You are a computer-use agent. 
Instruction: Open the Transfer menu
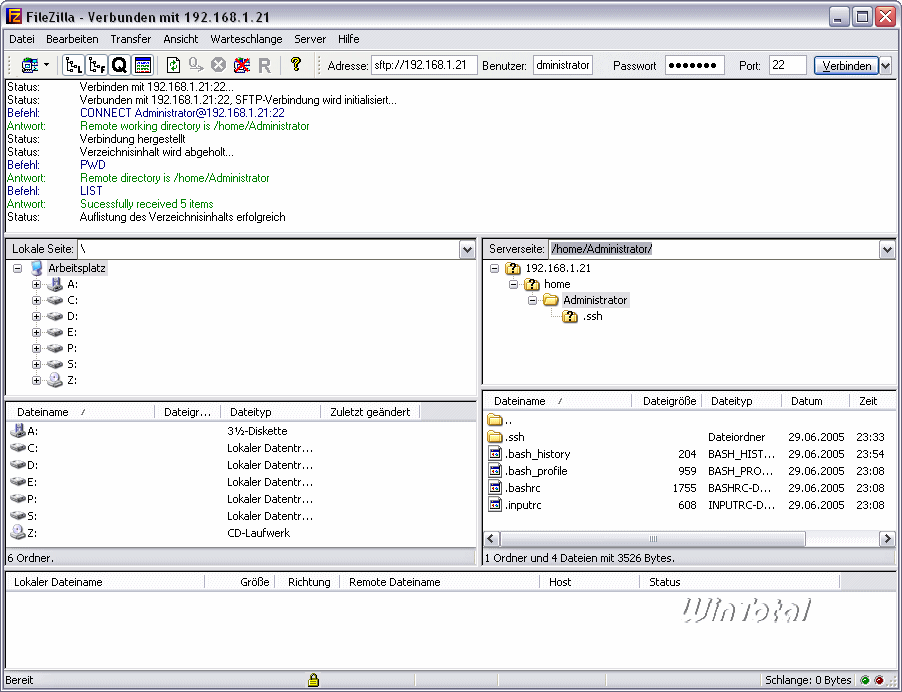(x=131, y=39)
